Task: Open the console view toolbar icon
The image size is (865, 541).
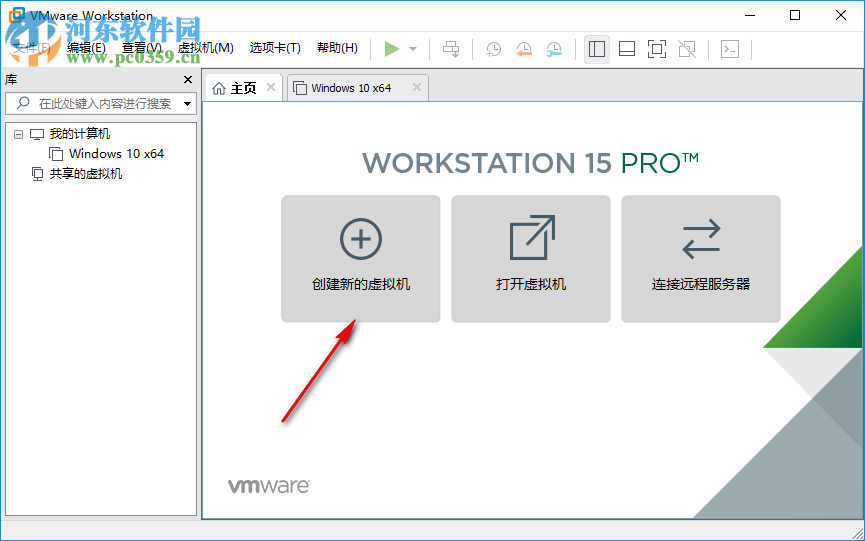Action: tap(730, 49)
